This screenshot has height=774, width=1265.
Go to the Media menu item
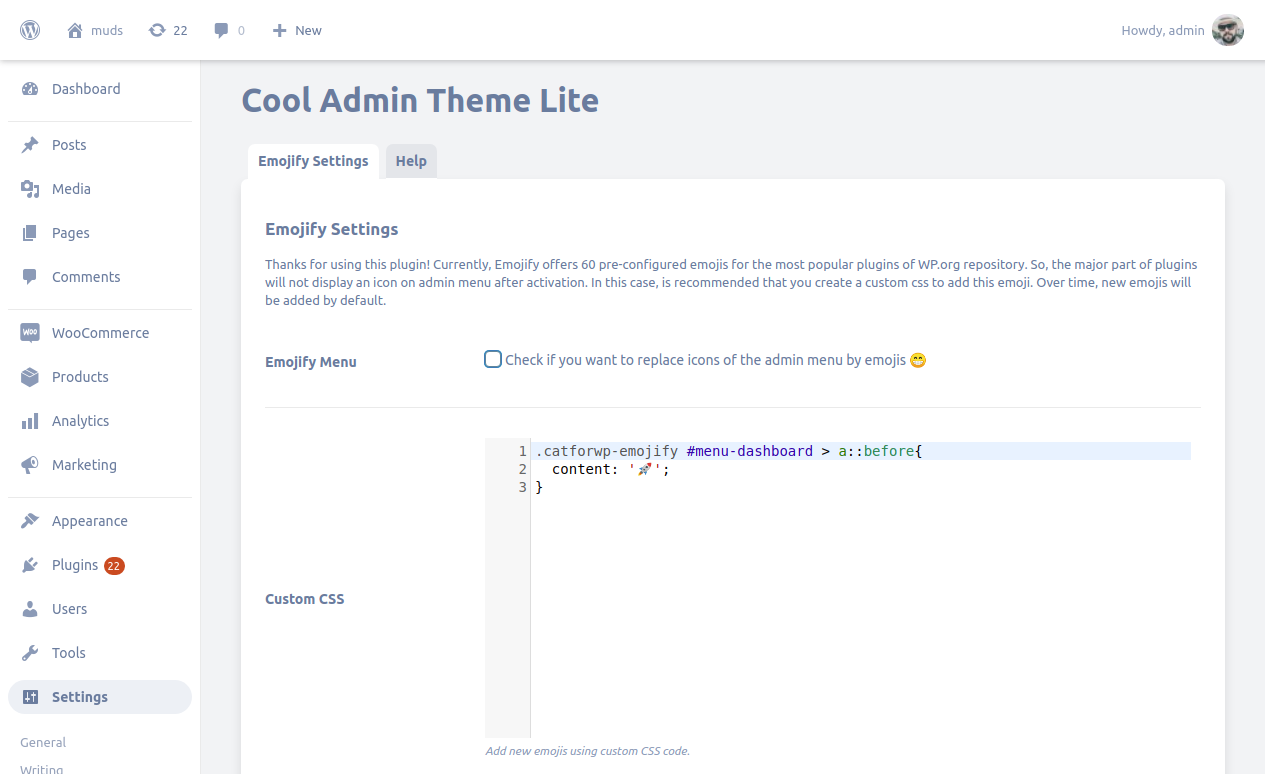click(100, 189)
